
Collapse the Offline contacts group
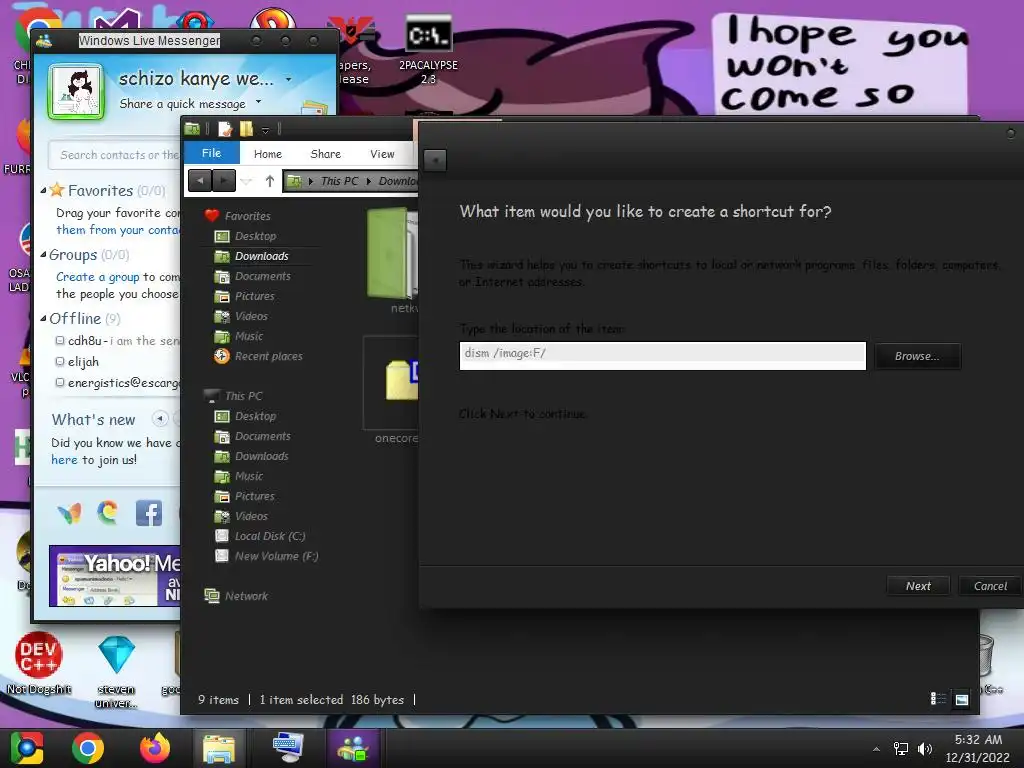(x=43, y=319)
